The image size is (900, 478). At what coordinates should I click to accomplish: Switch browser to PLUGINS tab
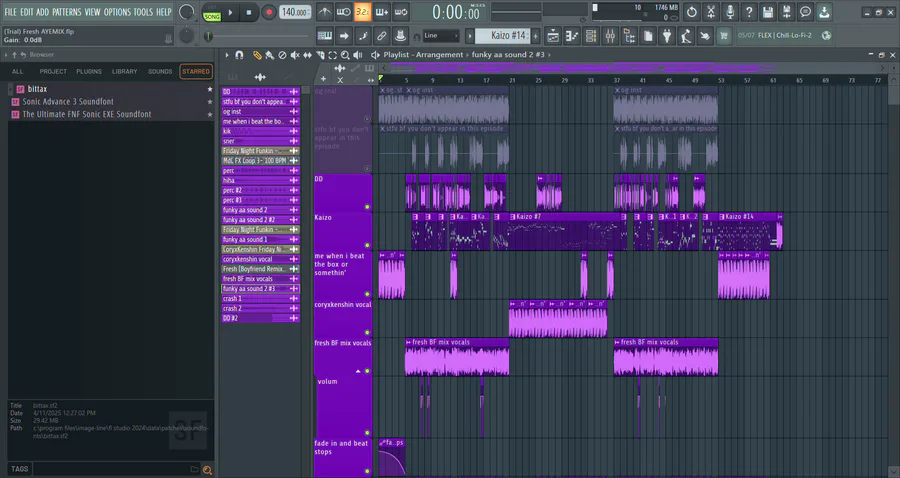(89, 72)
